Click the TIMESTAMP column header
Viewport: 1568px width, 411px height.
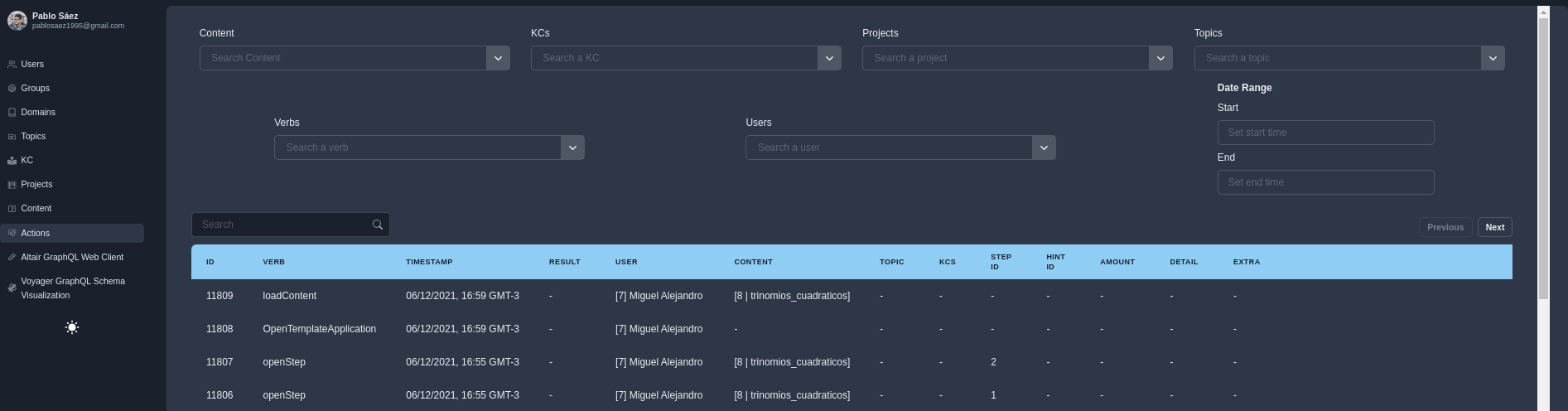pos(429,262)
